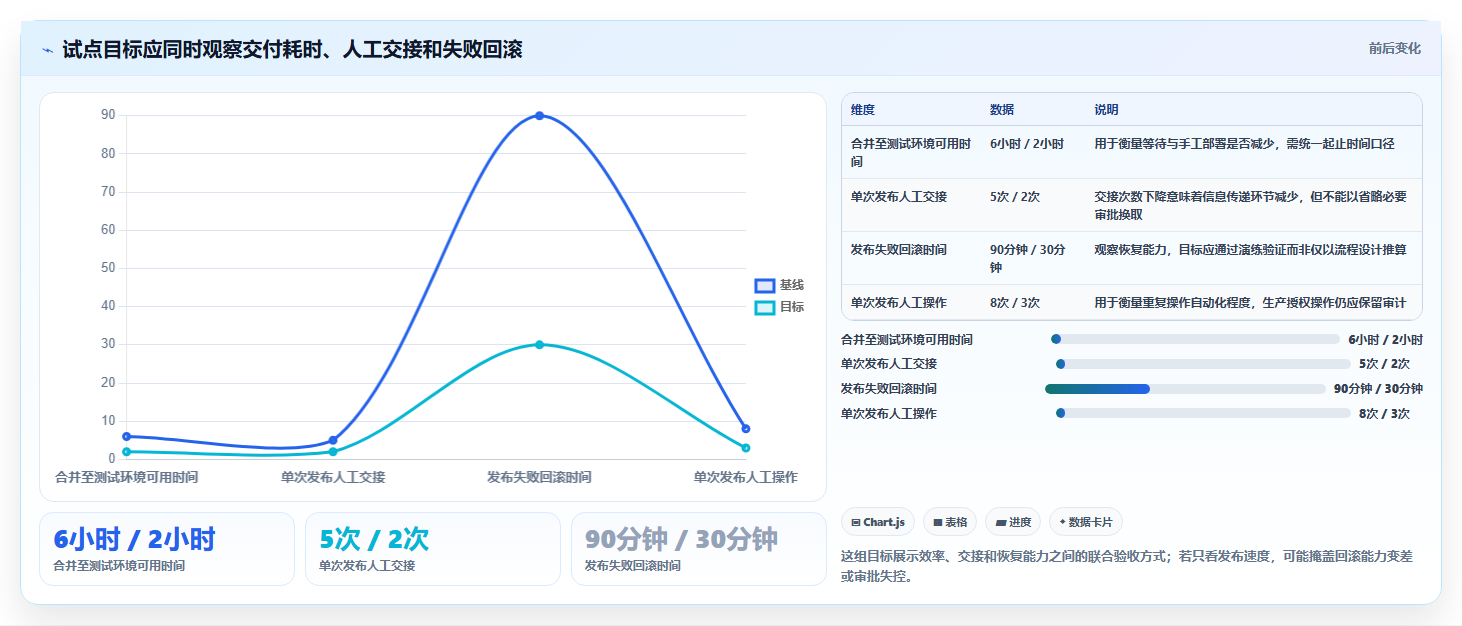Click description starting 用于衡量等待与手工部署
Screen dimensions: 1462x626
(x=1244, y=144)
